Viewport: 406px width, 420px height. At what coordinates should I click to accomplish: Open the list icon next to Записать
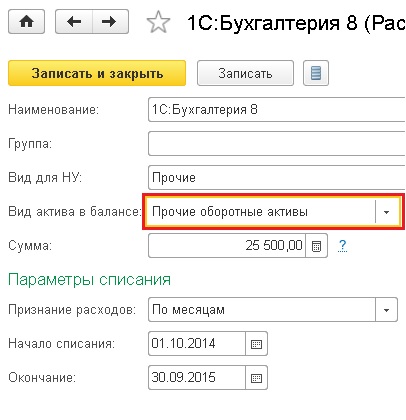tap(316, 73)
